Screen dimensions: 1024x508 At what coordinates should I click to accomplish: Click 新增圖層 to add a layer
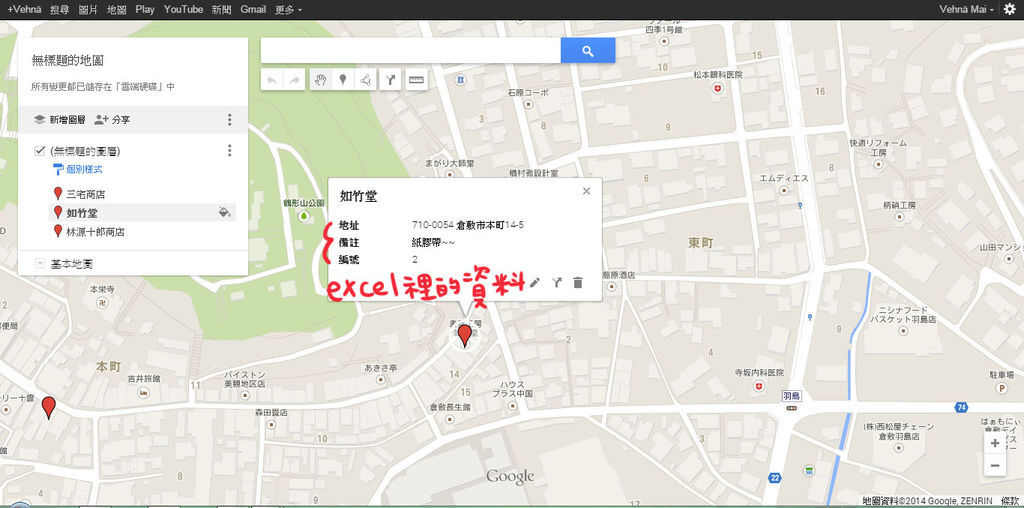click(x=60, y=119)
